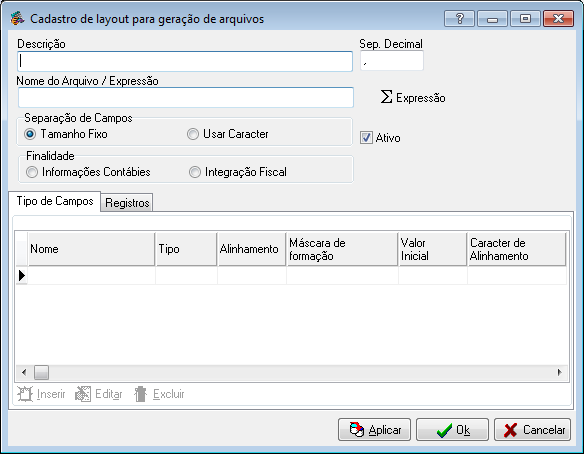Click the Cancelar button

tap(532, 429)
